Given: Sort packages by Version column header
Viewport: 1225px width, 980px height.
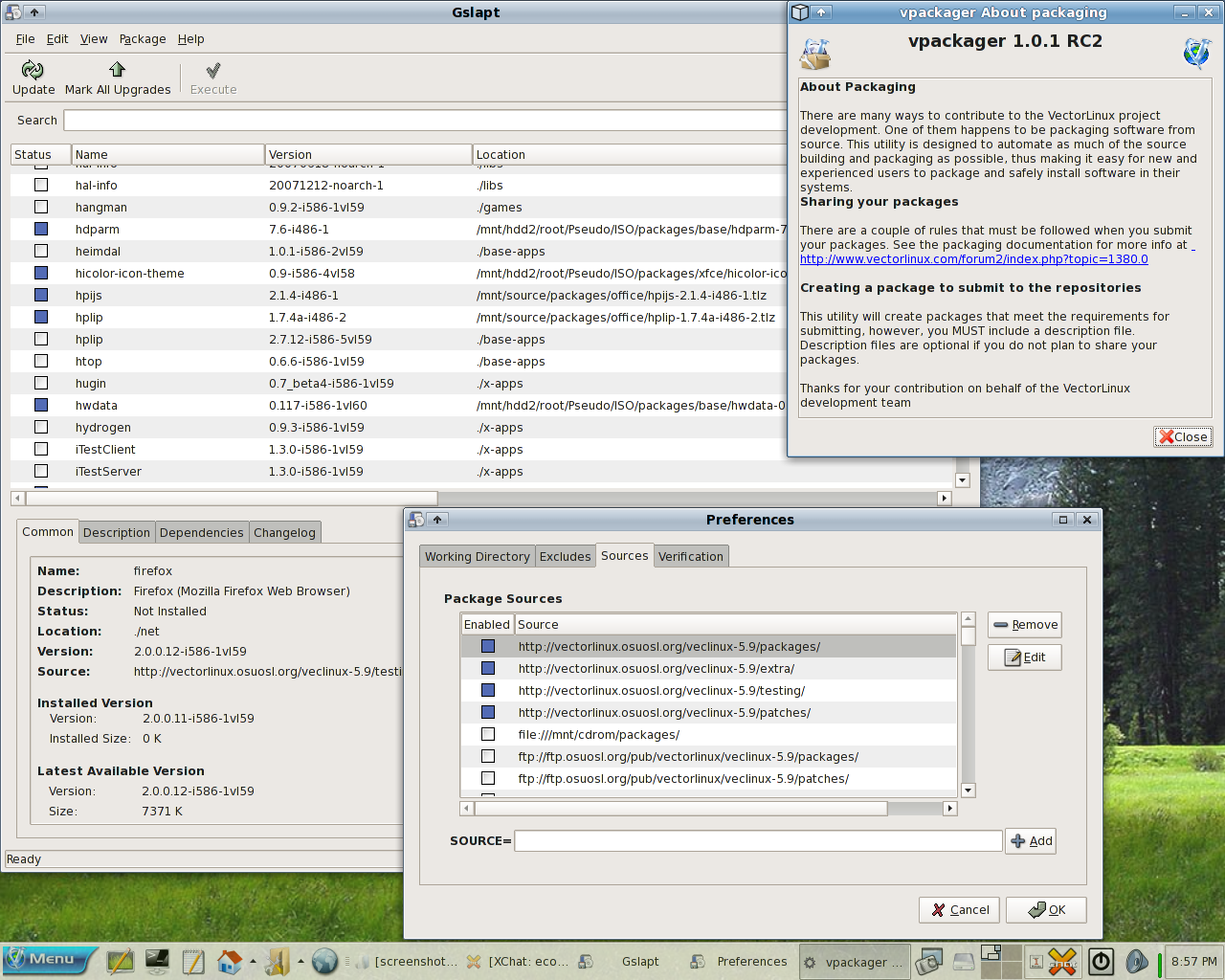Looking at the screenshot, I should (x=368, y=155).
